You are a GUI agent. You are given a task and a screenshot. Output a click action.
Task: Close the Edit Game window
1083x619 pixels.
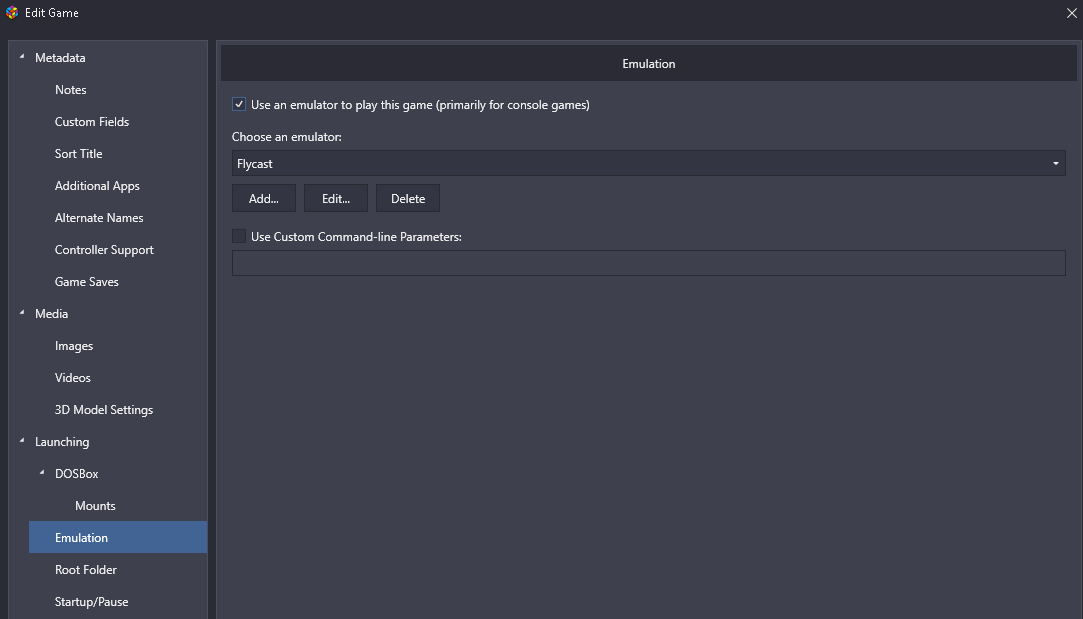[x=1071, y=13]
